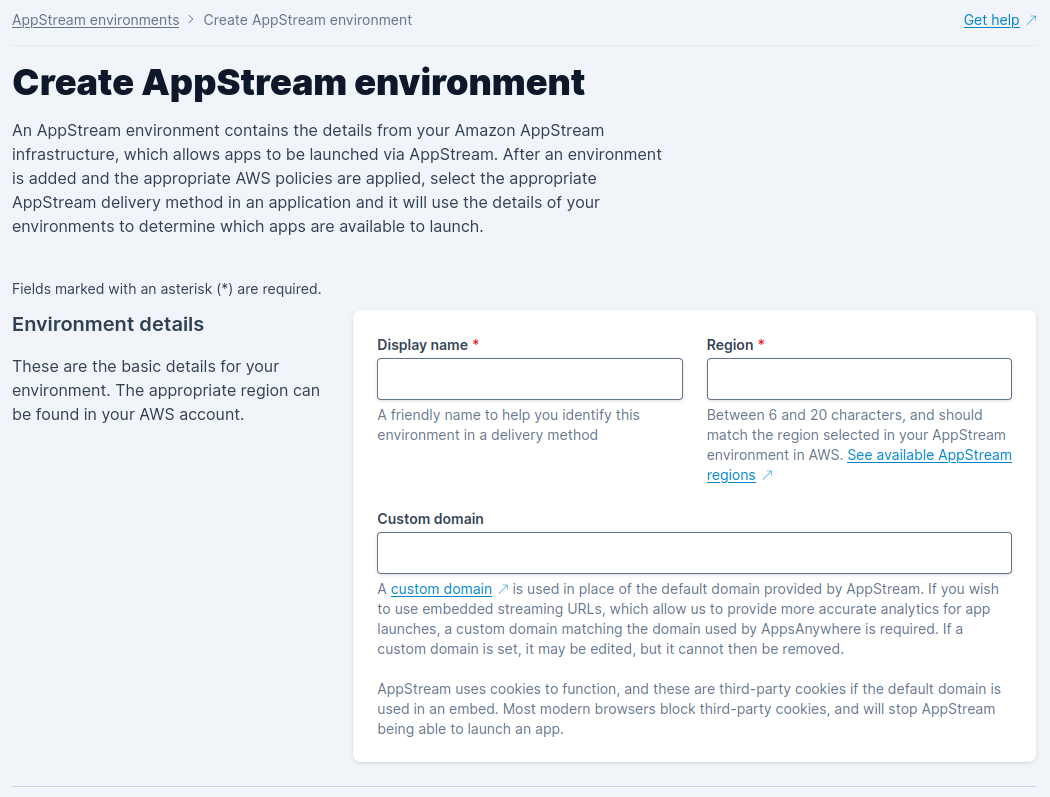
Task: Click the Environment details section heading
Action: (108, 324)
